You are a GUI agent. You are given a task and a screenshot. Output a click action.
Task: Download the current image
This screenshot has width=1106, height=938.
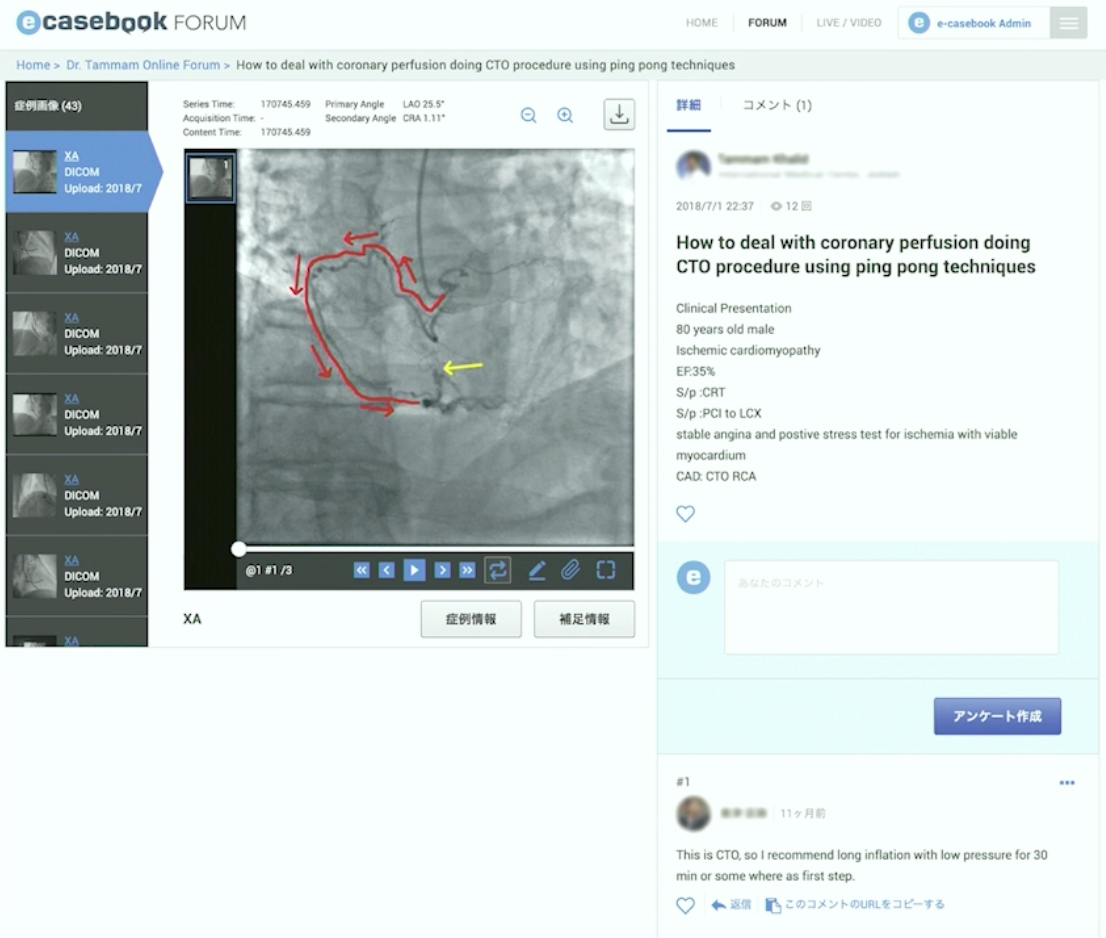pyautogui.click(x=619, y=115)
